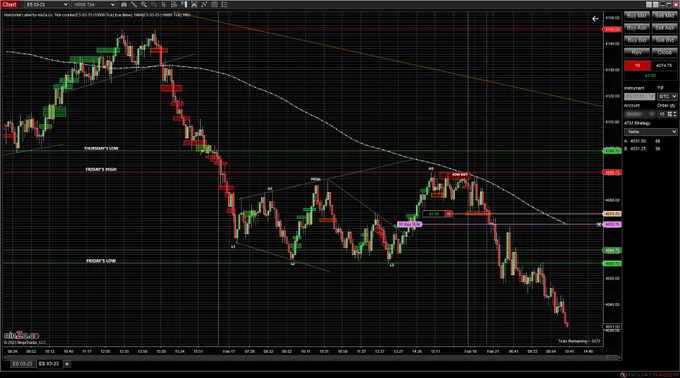The width and height of the screenshot is (680, 378).
Task: Click the red Chart menu label
Action: (9, 4)
